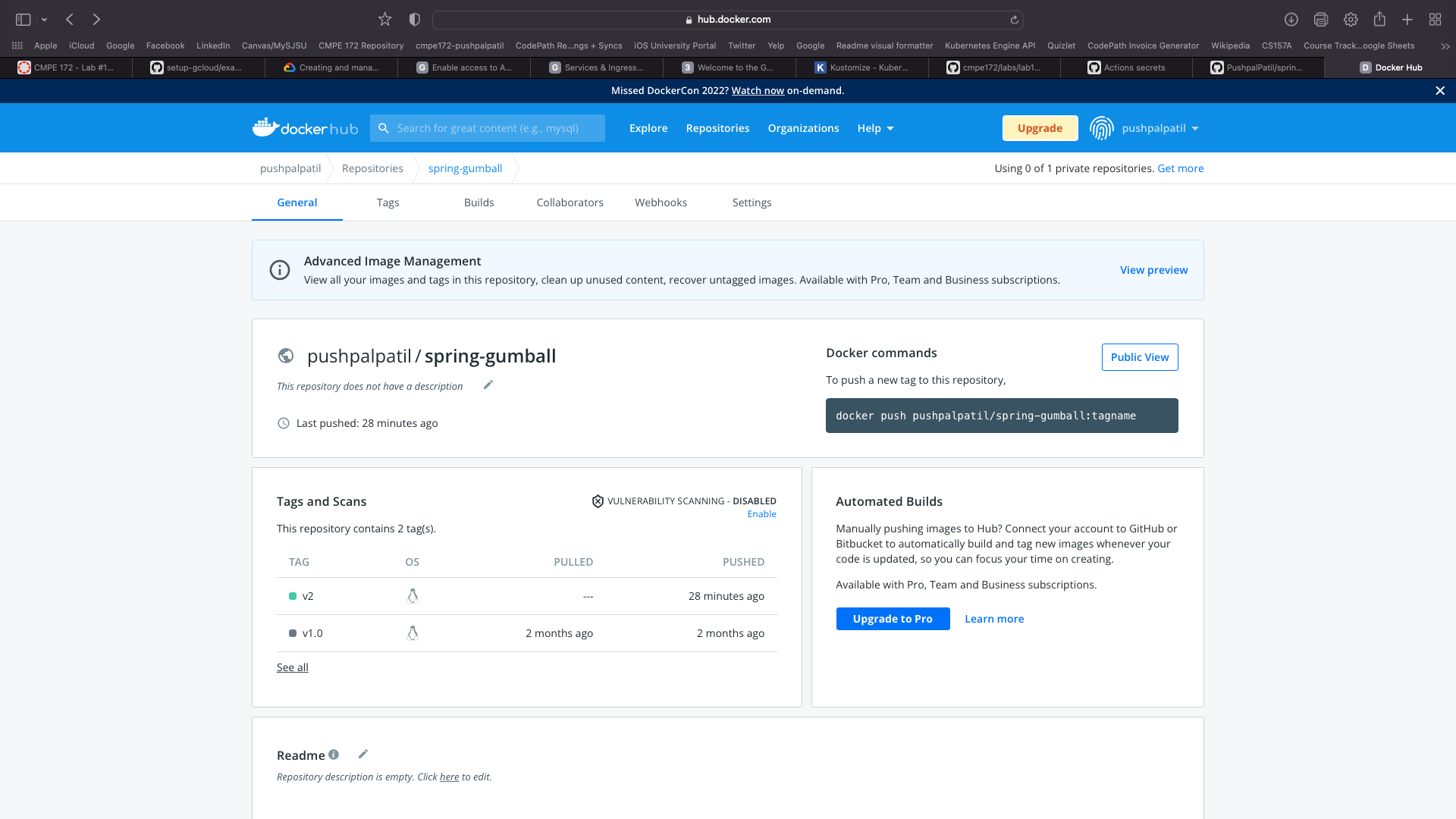This screenshot has width=1456, height=819.
Task: Open the Safari downloads icon
Action: click(1291, 20)
